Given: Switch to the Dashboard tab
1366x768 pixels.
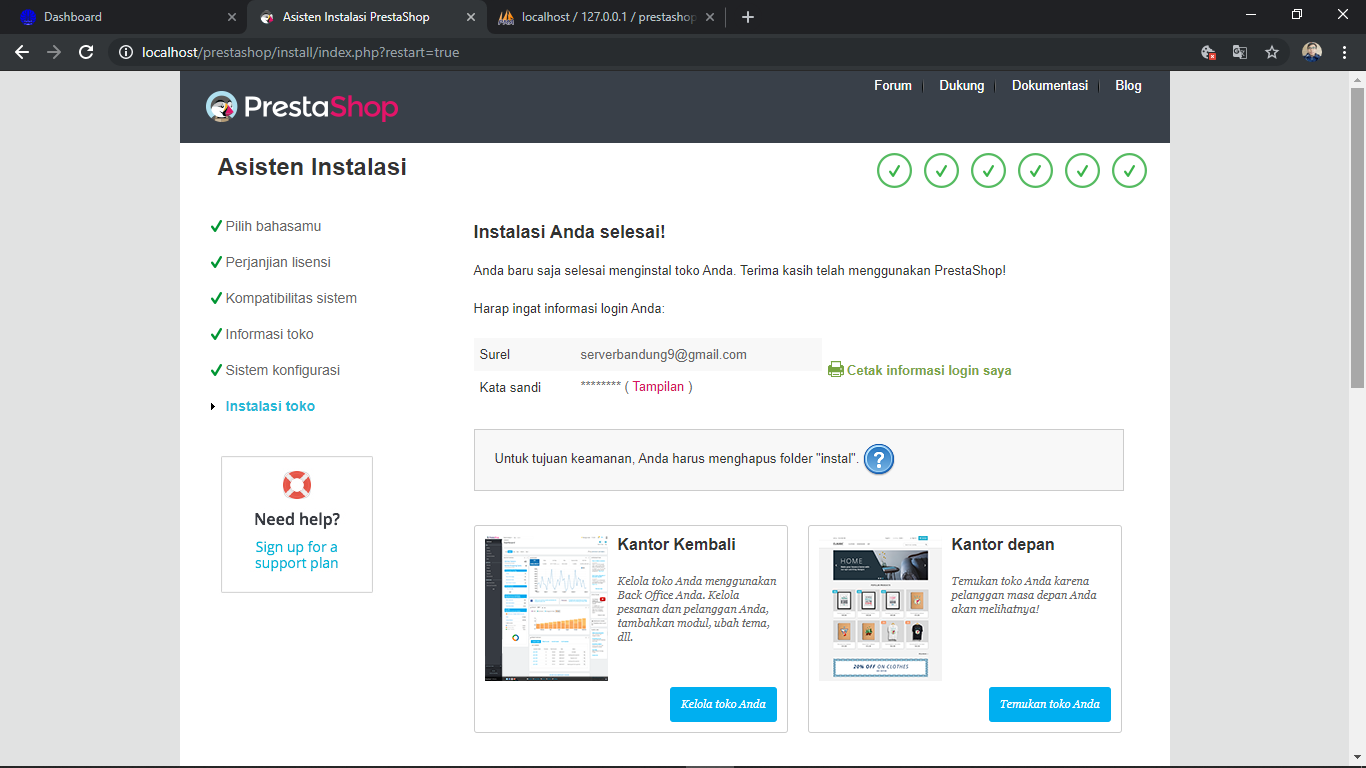Looking at the screenshot, I should pyautogui.click(x=125, y=17).
